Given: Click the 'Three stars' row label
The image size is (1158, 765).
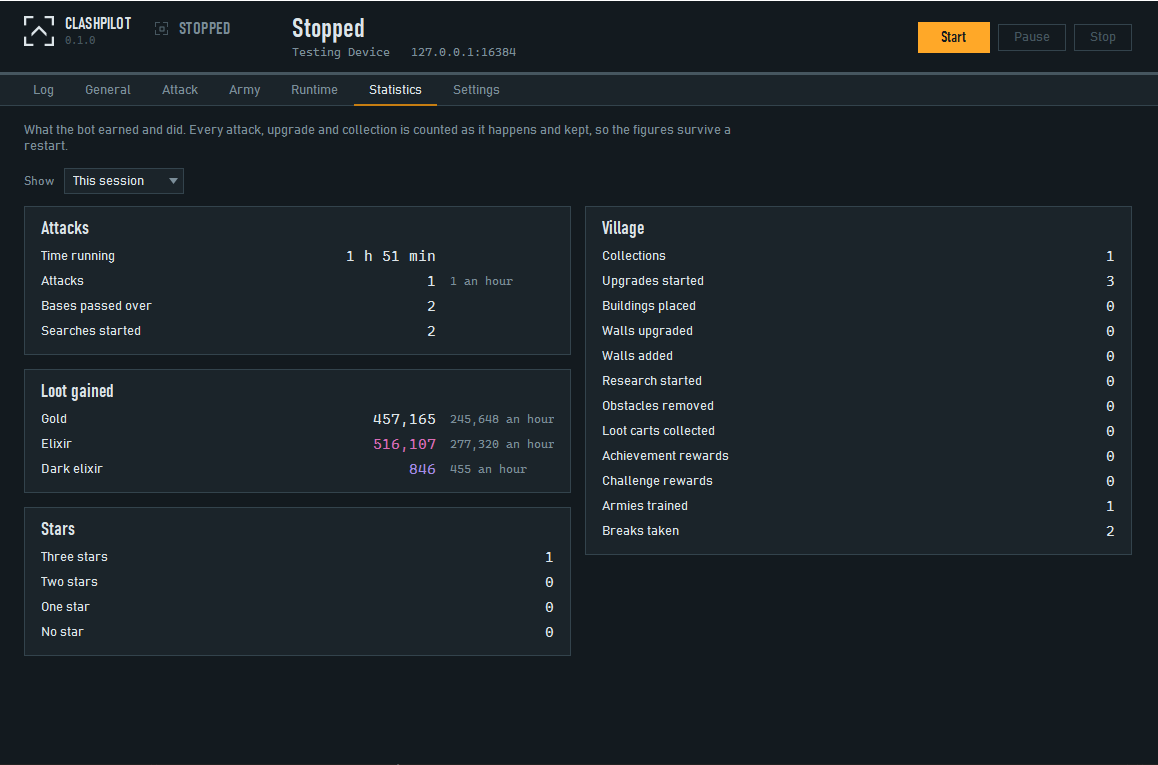Looking at the screenshot, I should (74, 557).
